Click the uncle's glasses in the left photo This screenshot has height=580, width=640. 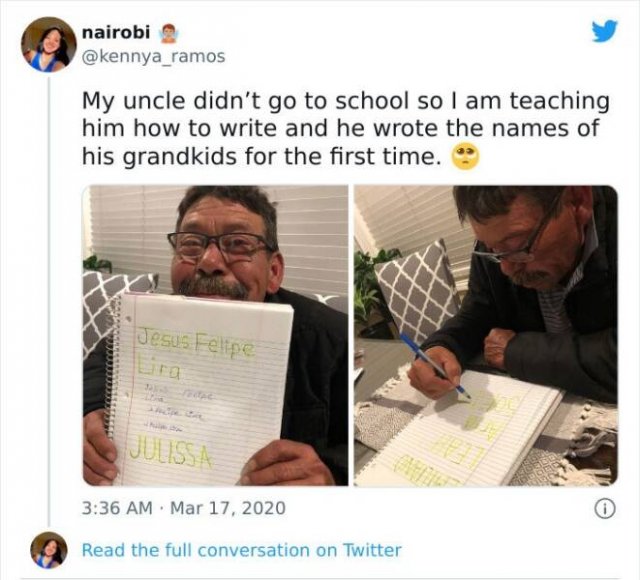[220, 246]
